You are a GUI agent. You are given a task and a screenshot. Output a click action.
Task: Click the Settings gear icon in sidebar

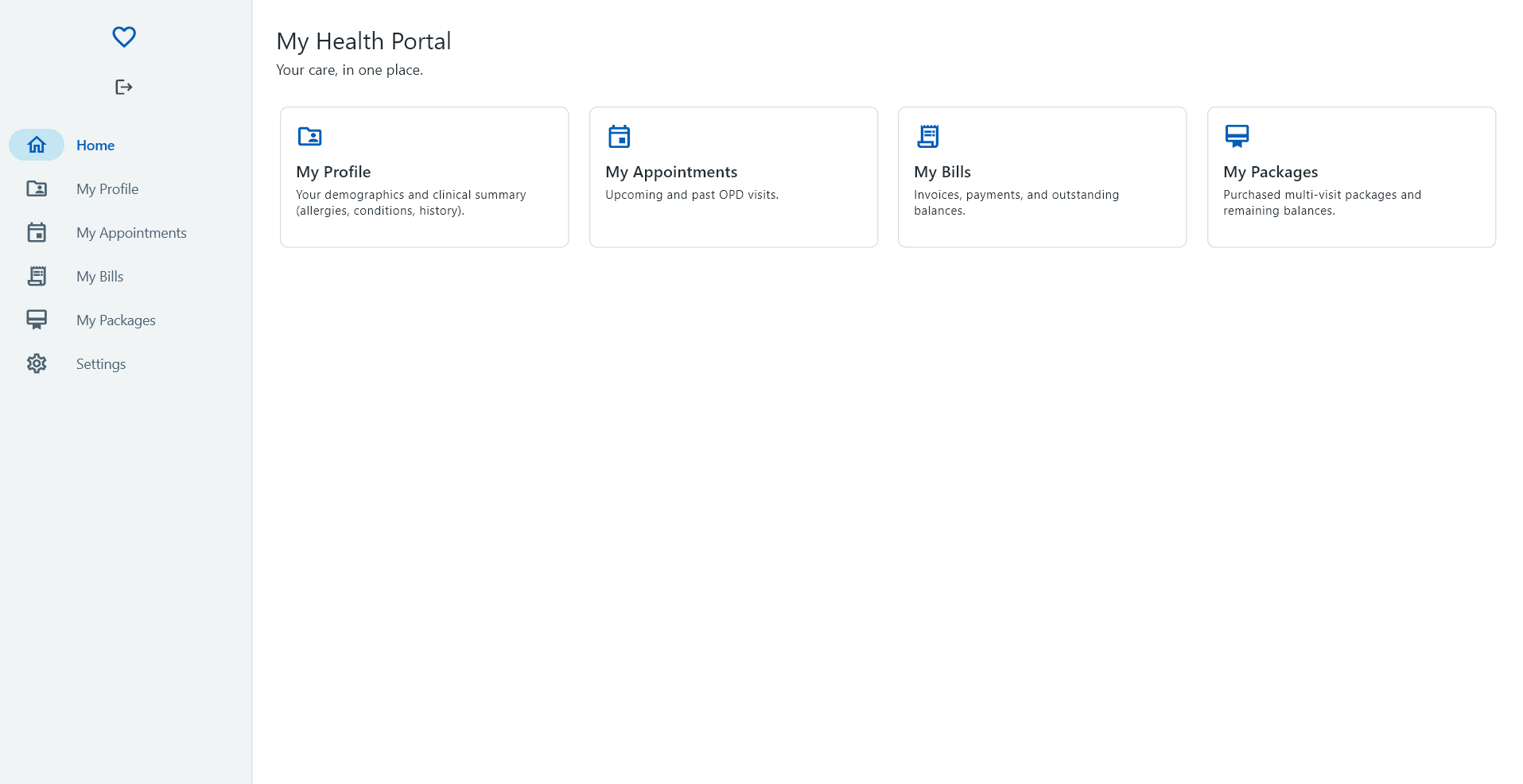[x=37, y=363]
